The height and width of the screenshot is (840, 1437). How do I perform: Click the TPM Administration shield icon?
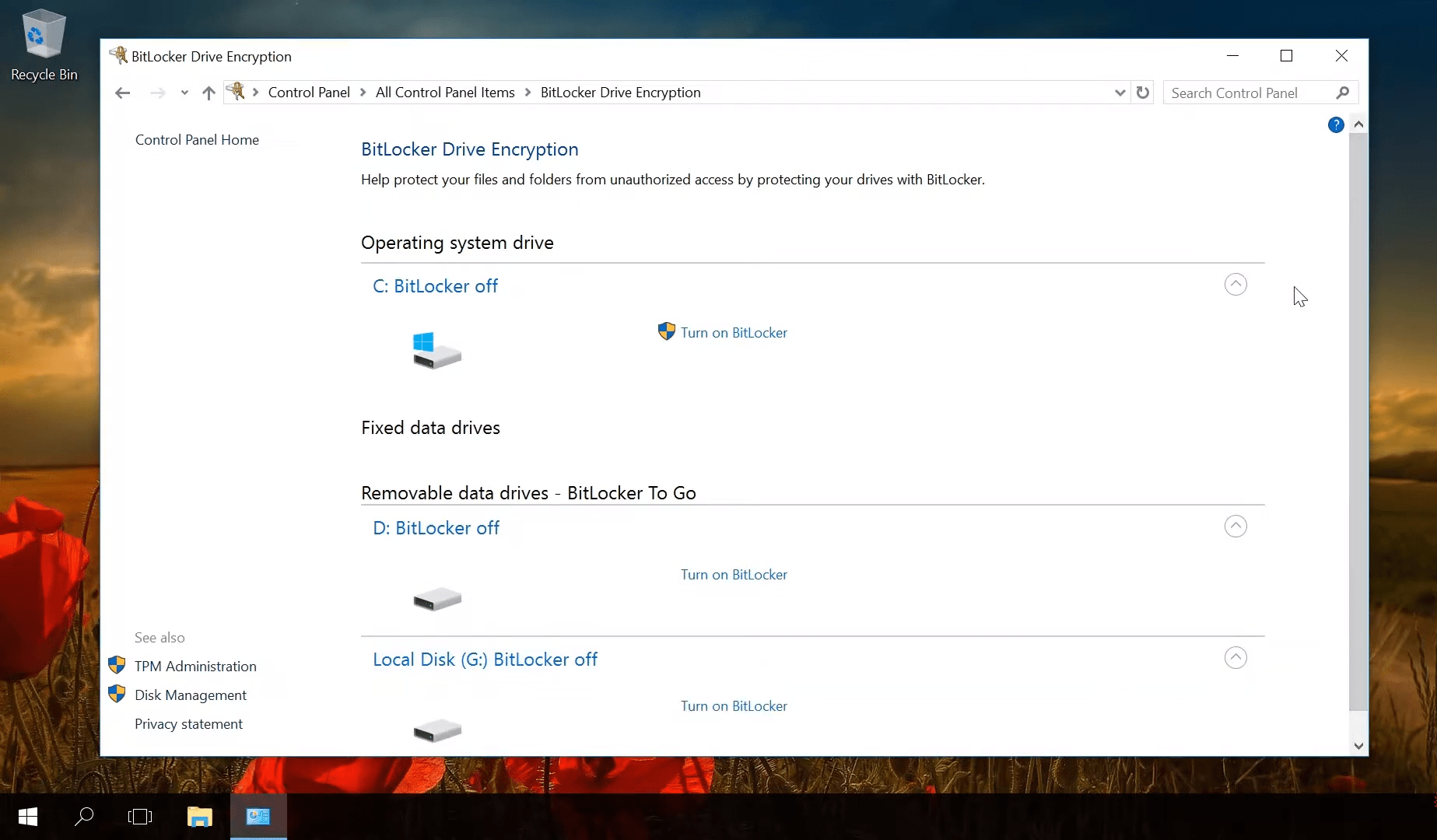[117, 666]
